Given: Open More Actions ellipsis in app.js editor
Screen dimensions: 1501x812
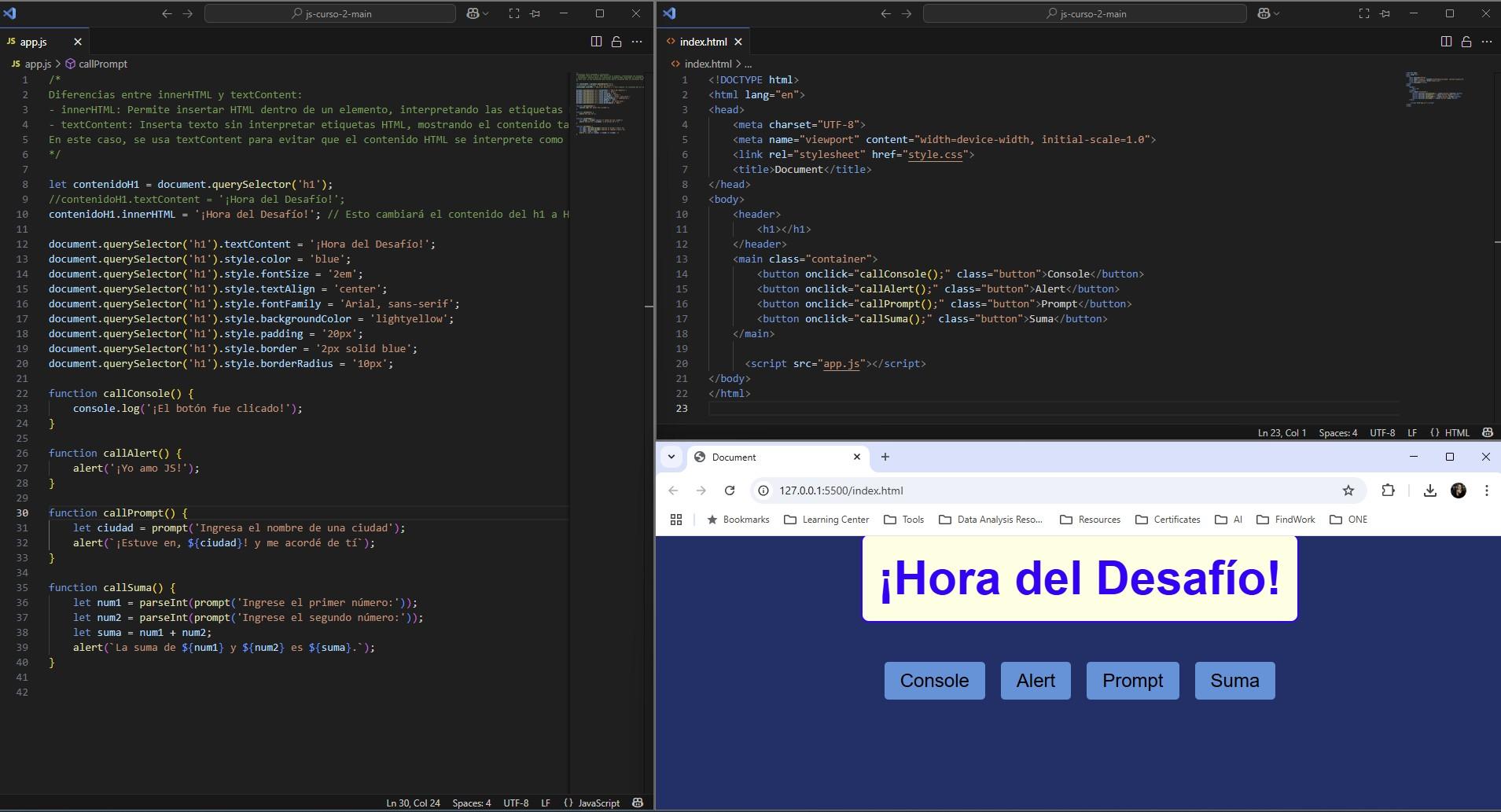Looking at the screenshot, I should coord(637,42).
